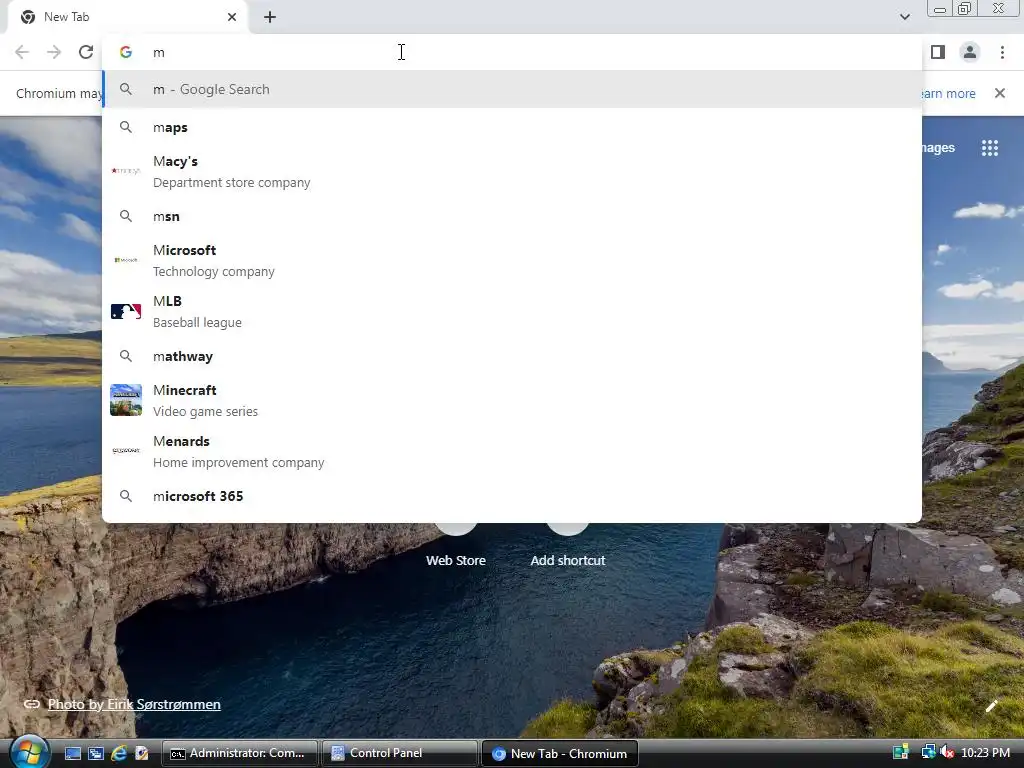This screenshot has width=1024, height=768.
Task: Select the MLB baseball league suggestion
Action: coord(512,311)
